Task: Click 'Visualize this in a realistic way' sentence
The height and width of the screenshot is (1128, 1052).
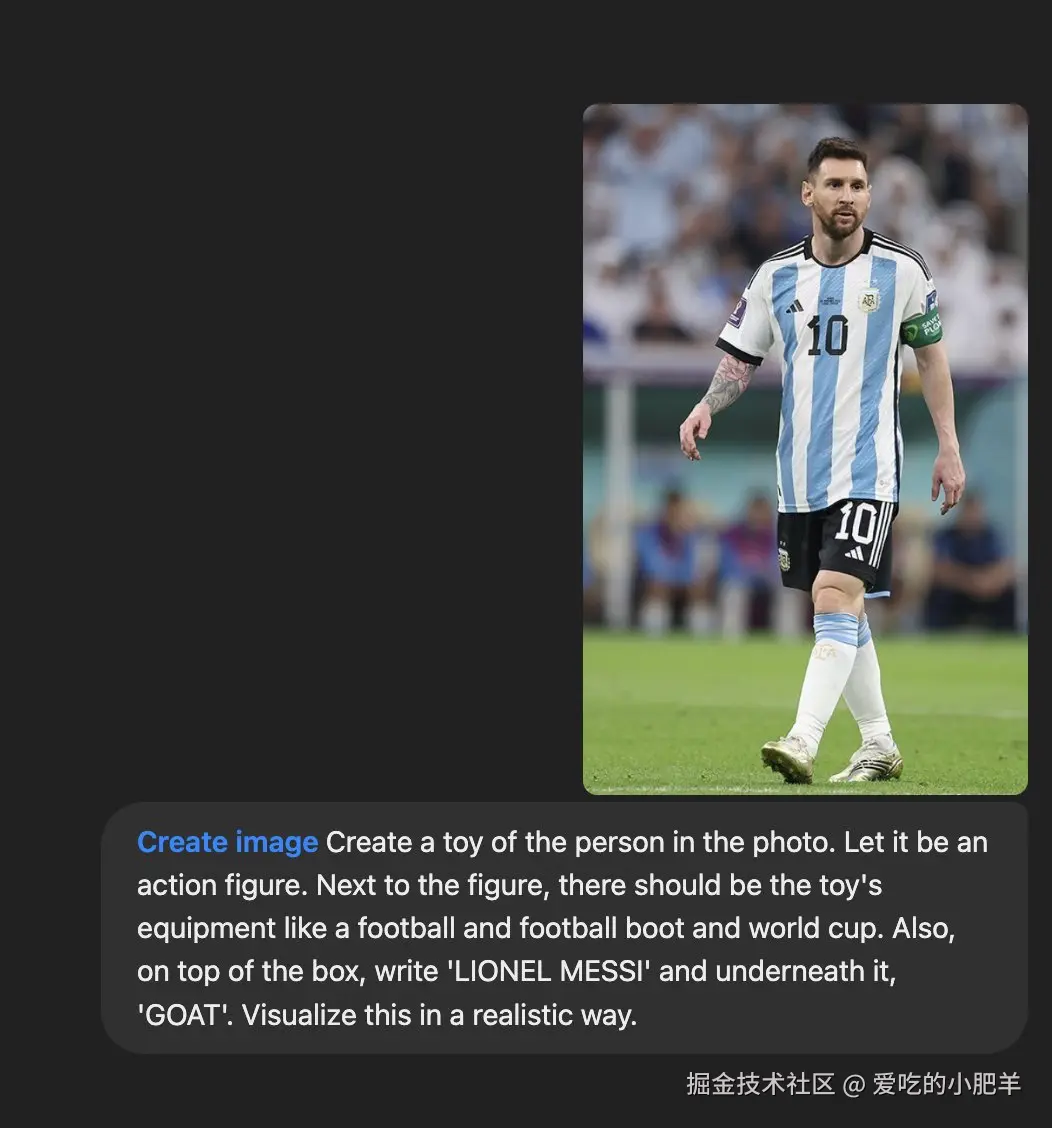Action: pyautogui.click(x=439, y=1015)
